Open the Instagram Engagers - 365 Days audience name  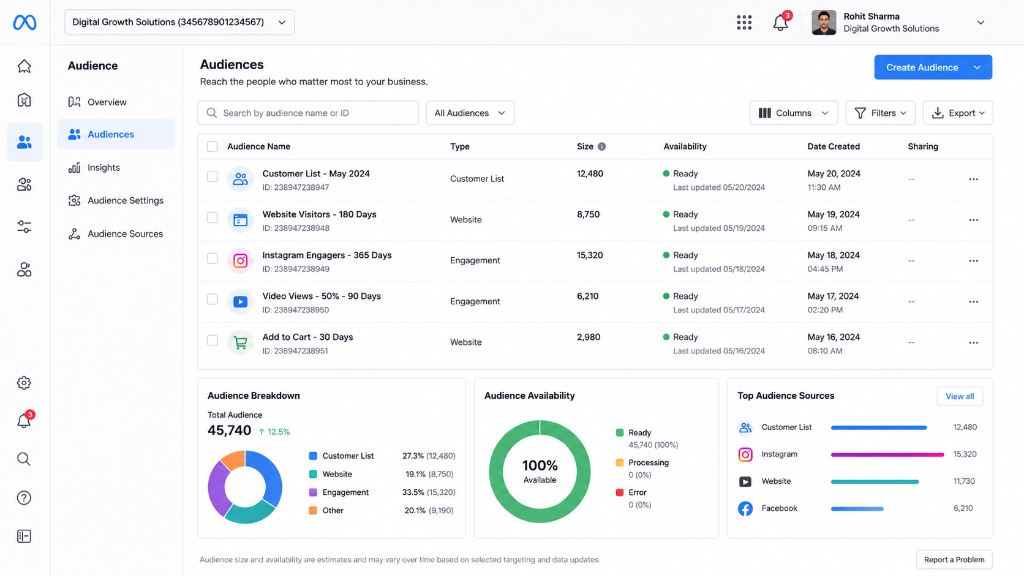[327, 255]
